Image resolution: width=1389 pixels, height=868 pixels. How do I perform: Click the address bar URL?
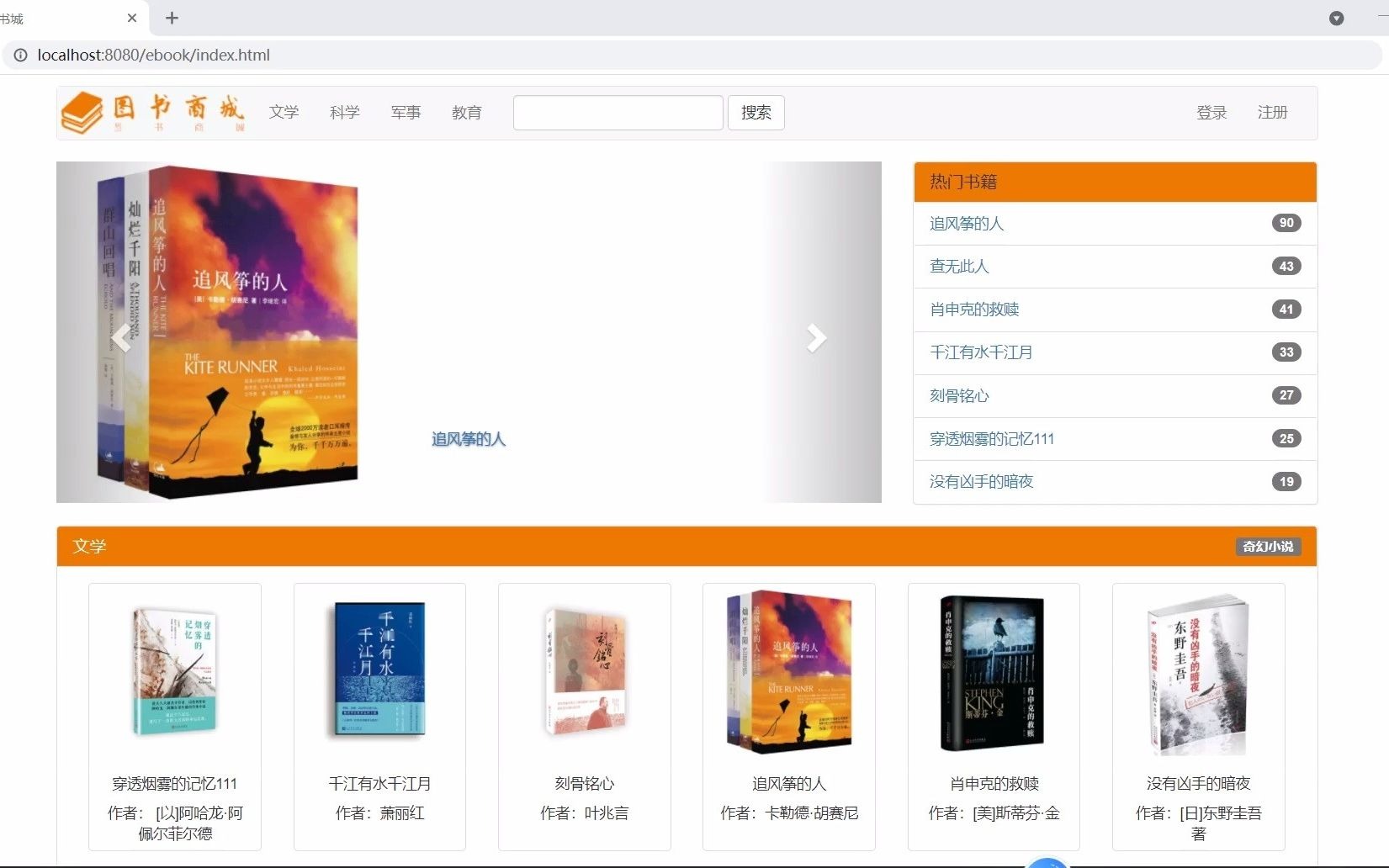154,55
